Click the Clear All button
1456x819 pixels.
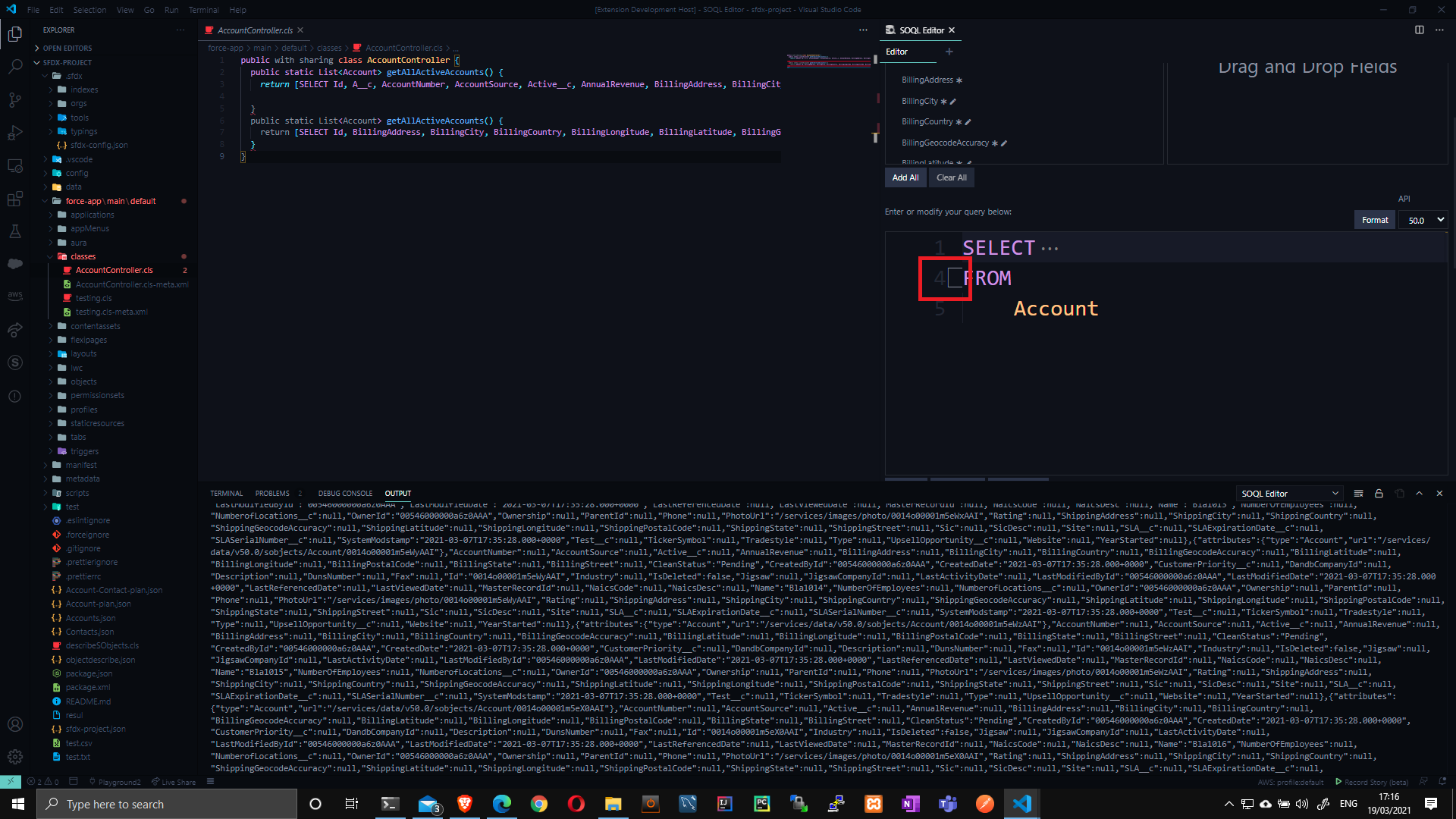[x=951, y=177]
